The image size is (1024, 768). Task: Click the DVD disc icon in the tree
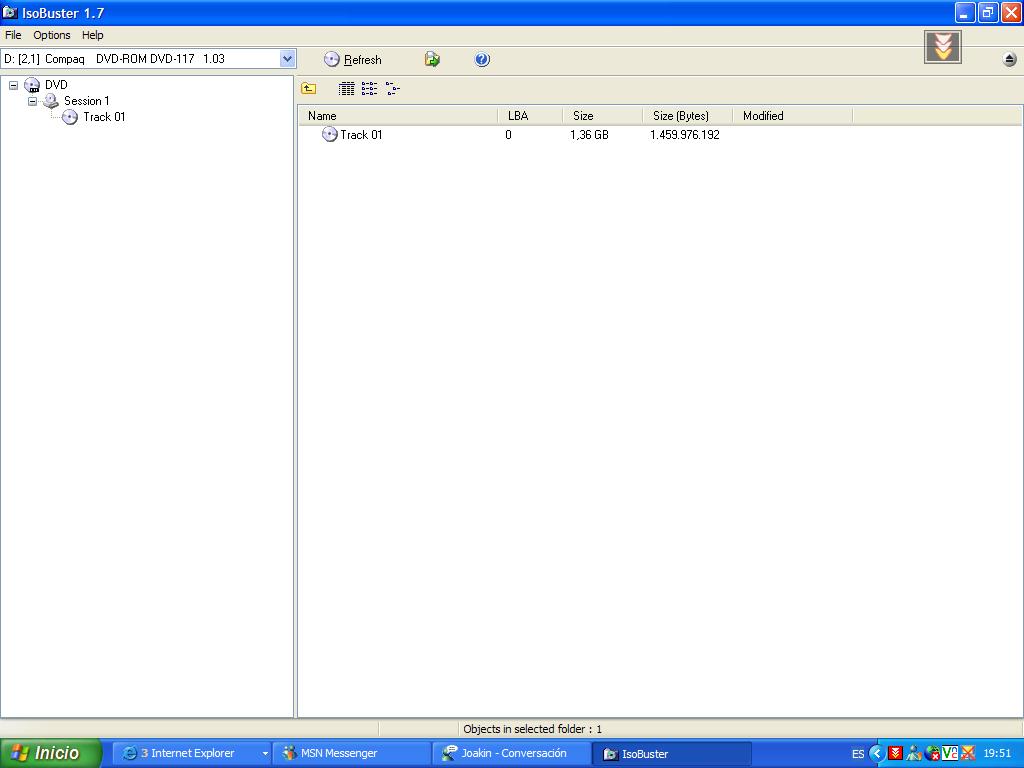32,85
